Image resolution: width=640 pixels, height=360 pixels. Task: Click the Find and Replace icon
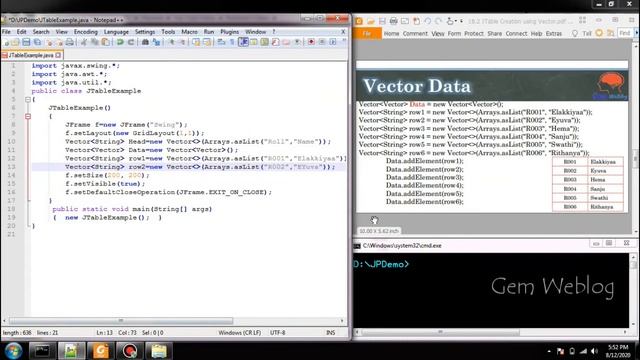point(156,42)
